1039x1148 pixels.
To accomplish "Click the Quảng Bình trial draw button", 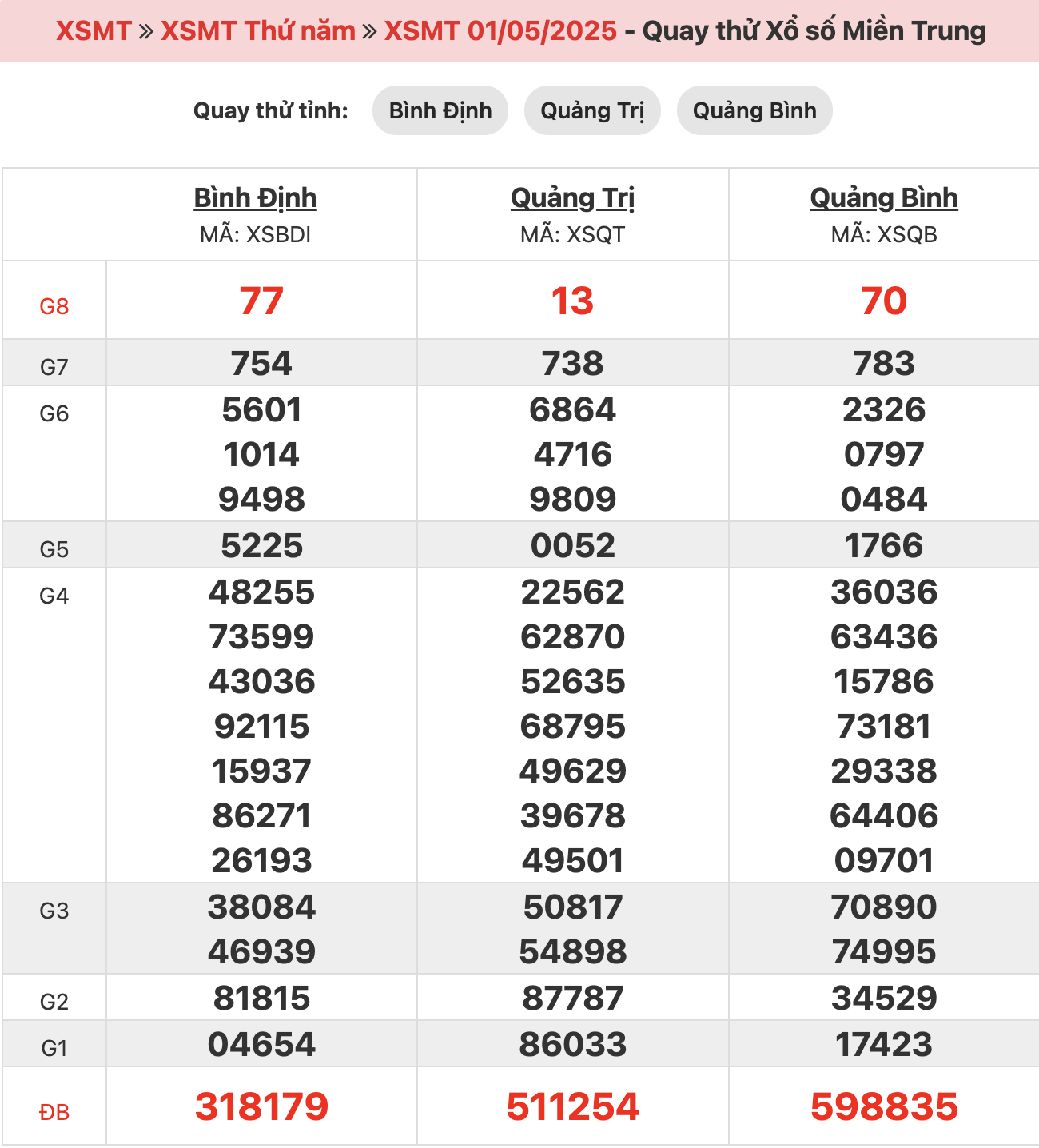I will point(754,110).
